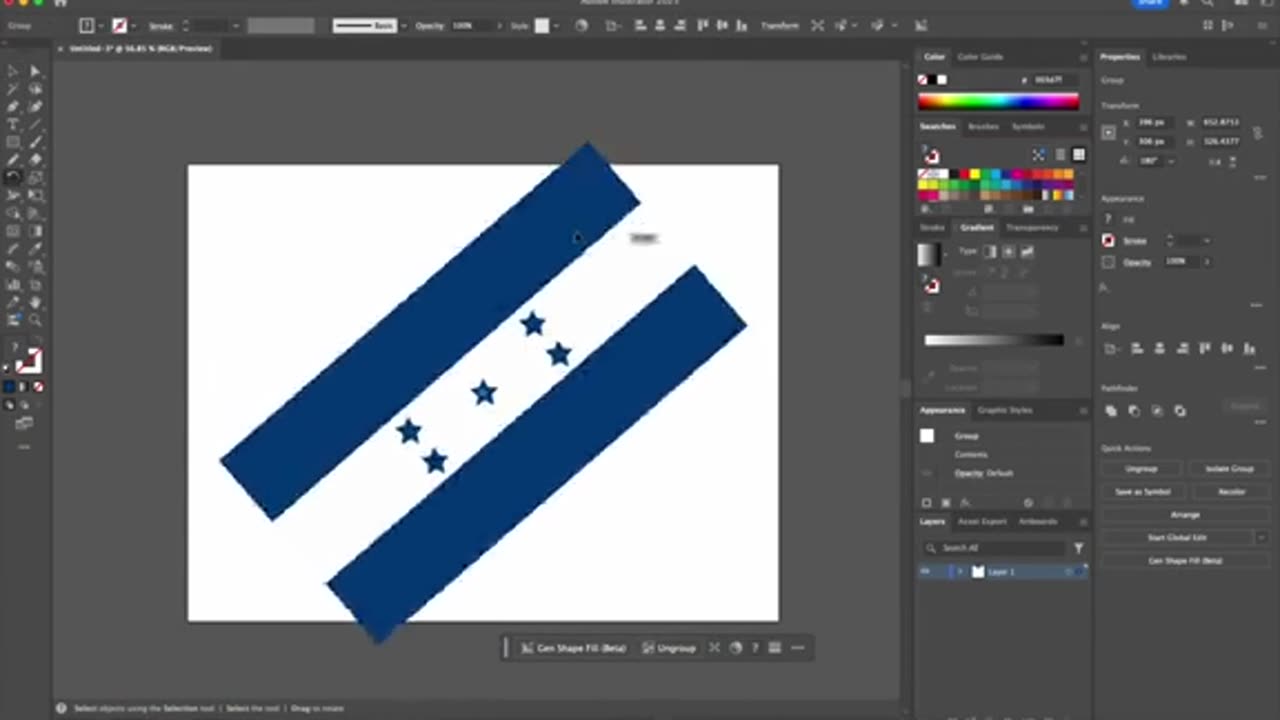Click Ungroup in Quick Actions
Viewport: 1280px width, 720px height.
(x=1141, y=468)
